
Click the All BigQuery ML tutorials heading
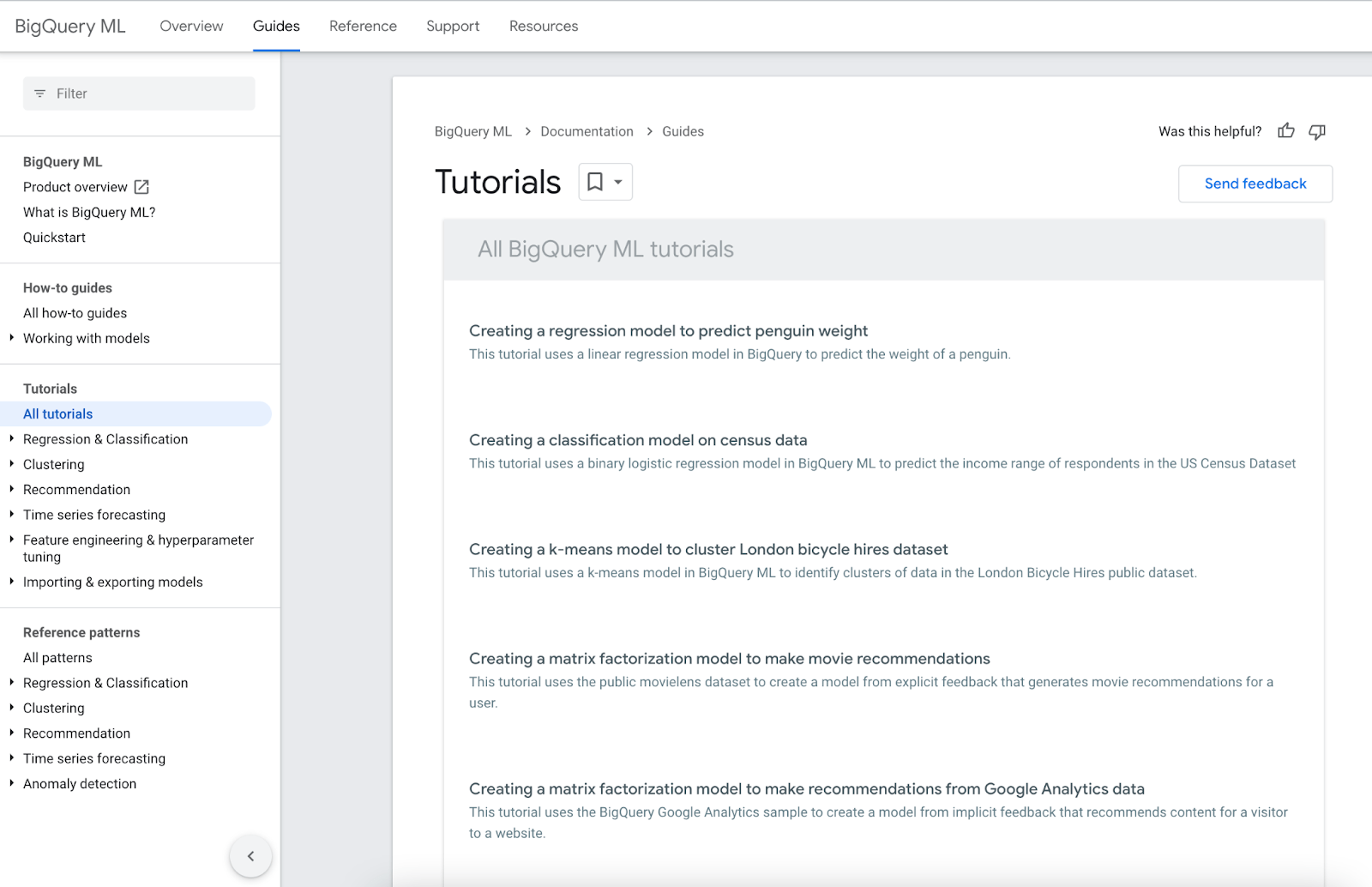[605, 249]
